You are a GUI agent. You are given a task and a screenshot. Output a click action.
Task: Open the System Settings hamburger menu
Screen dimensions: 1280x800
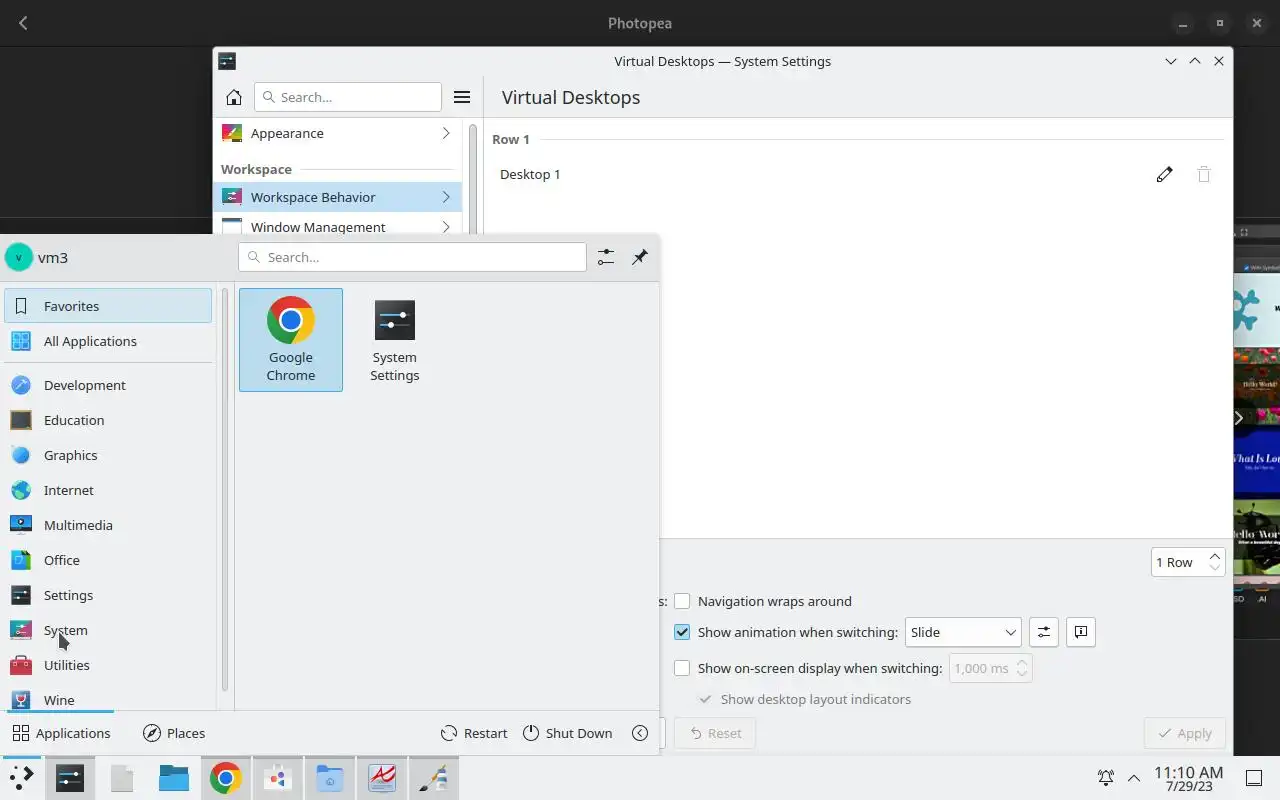coord(462,97)
